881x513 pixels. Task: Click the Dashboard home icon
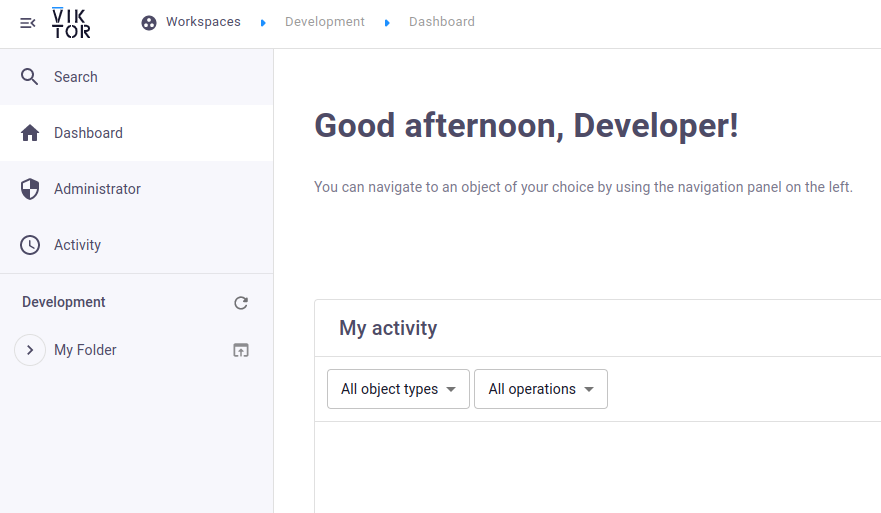(x=30, y=133)
